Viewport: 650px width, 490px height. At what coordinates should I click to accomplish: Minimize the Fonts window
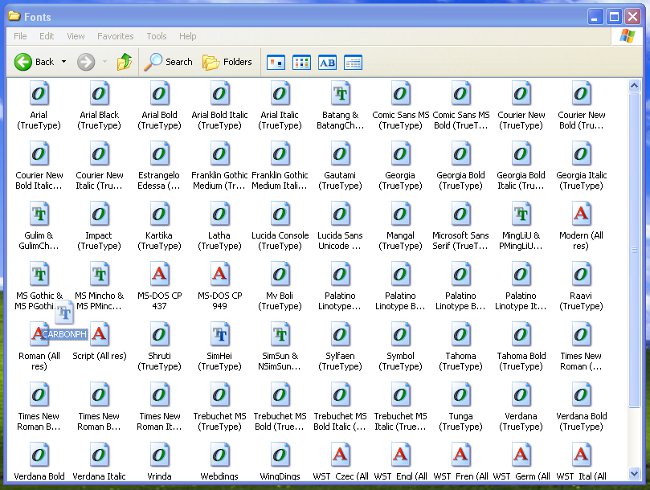click(595, 17)
